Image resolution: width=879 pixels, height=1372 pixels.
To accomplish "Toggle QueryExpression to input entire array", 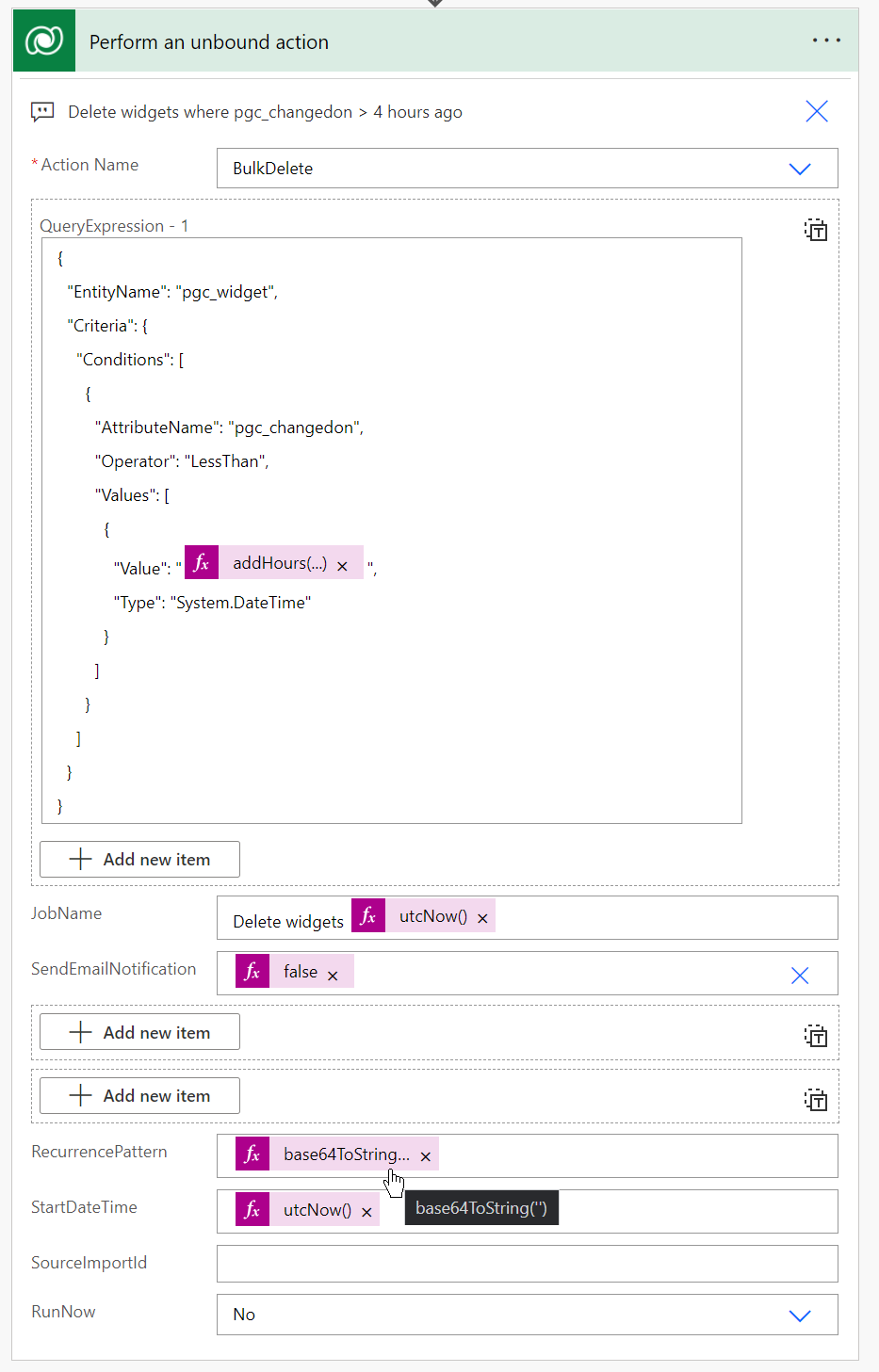I will point(816,229).
